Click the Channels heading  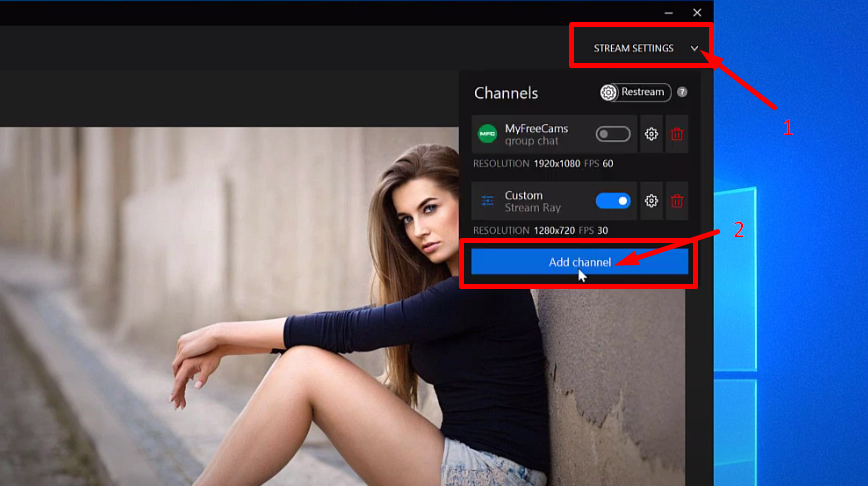pyautogui.click(x=506, y=93)
